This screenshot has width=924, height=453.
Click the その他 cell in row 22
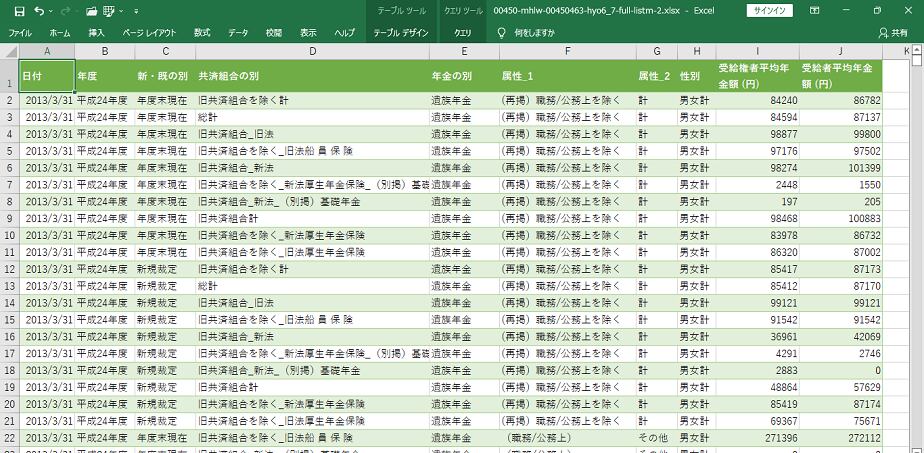pos(656,438)
